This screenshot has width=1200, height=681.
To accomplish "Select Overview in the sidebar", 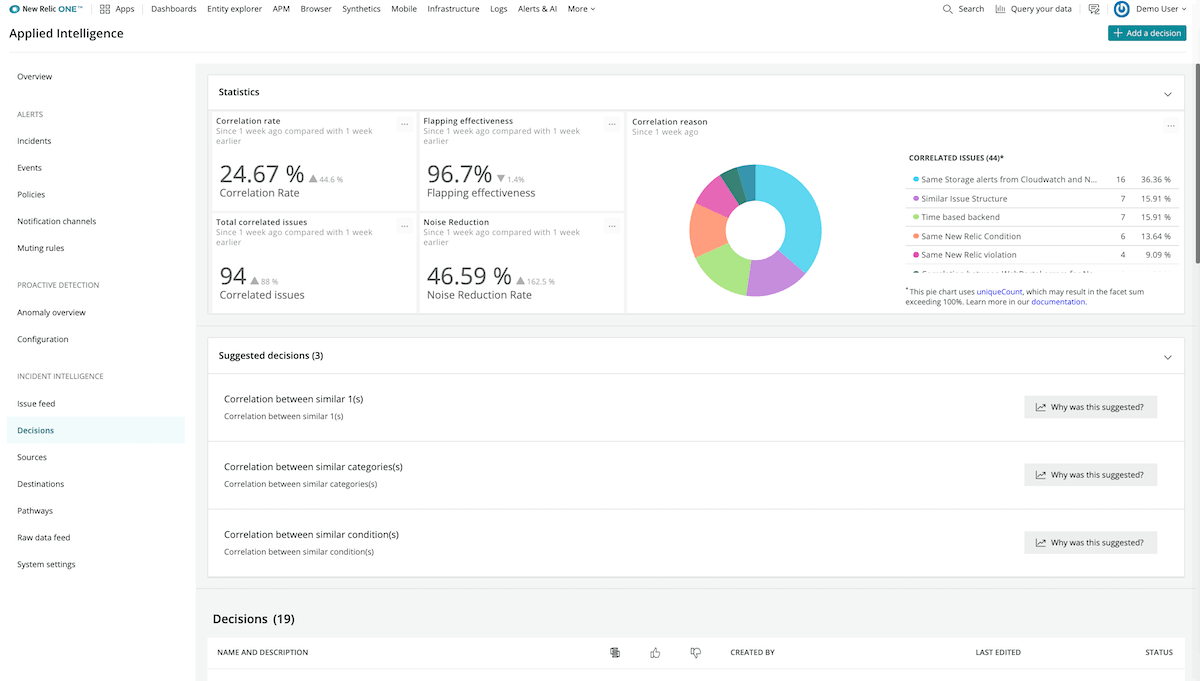I will click(35, 77).
